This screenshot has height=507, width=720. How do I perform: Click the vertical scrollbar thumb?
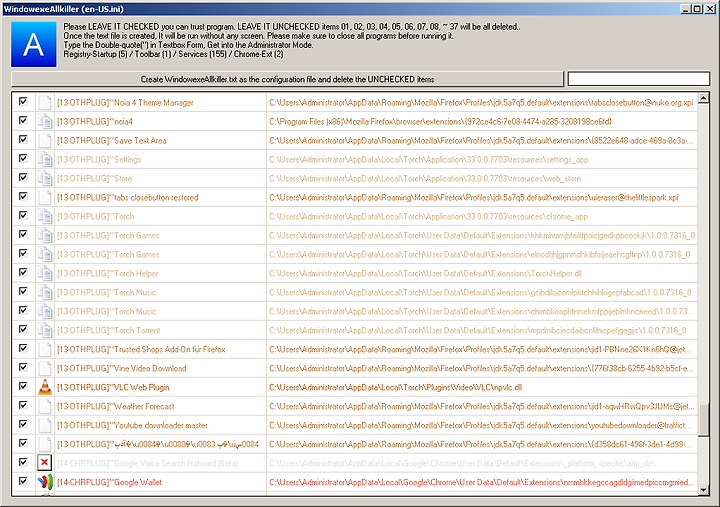coord(703,420)
